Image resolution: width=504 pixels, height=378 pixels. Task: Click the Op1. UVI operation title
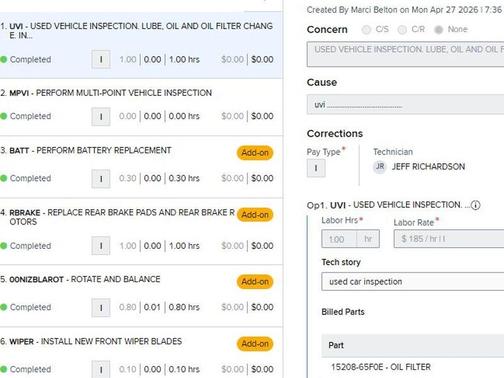(388, 205)
